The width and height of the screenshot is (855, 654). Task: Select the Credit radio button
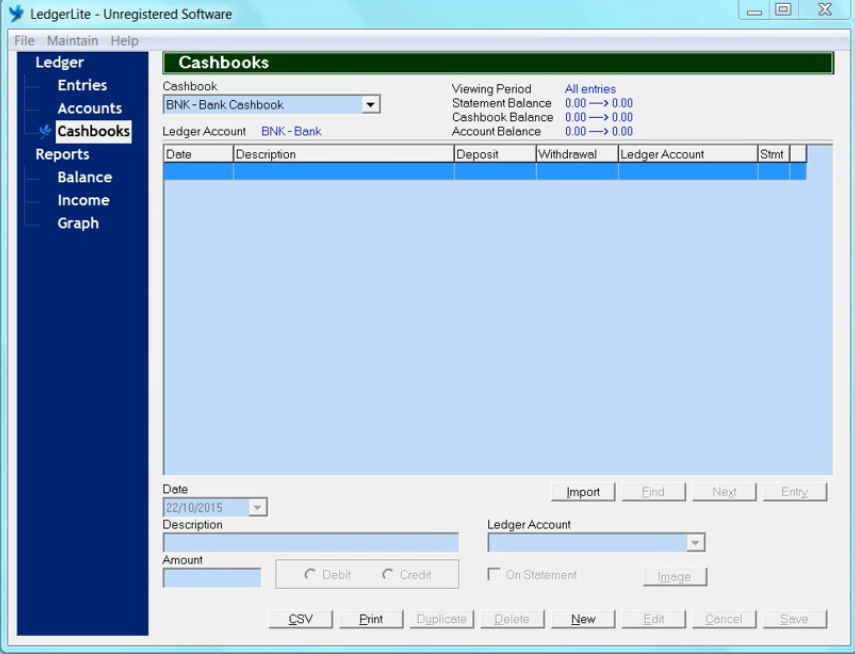click(x=388, y=575)
